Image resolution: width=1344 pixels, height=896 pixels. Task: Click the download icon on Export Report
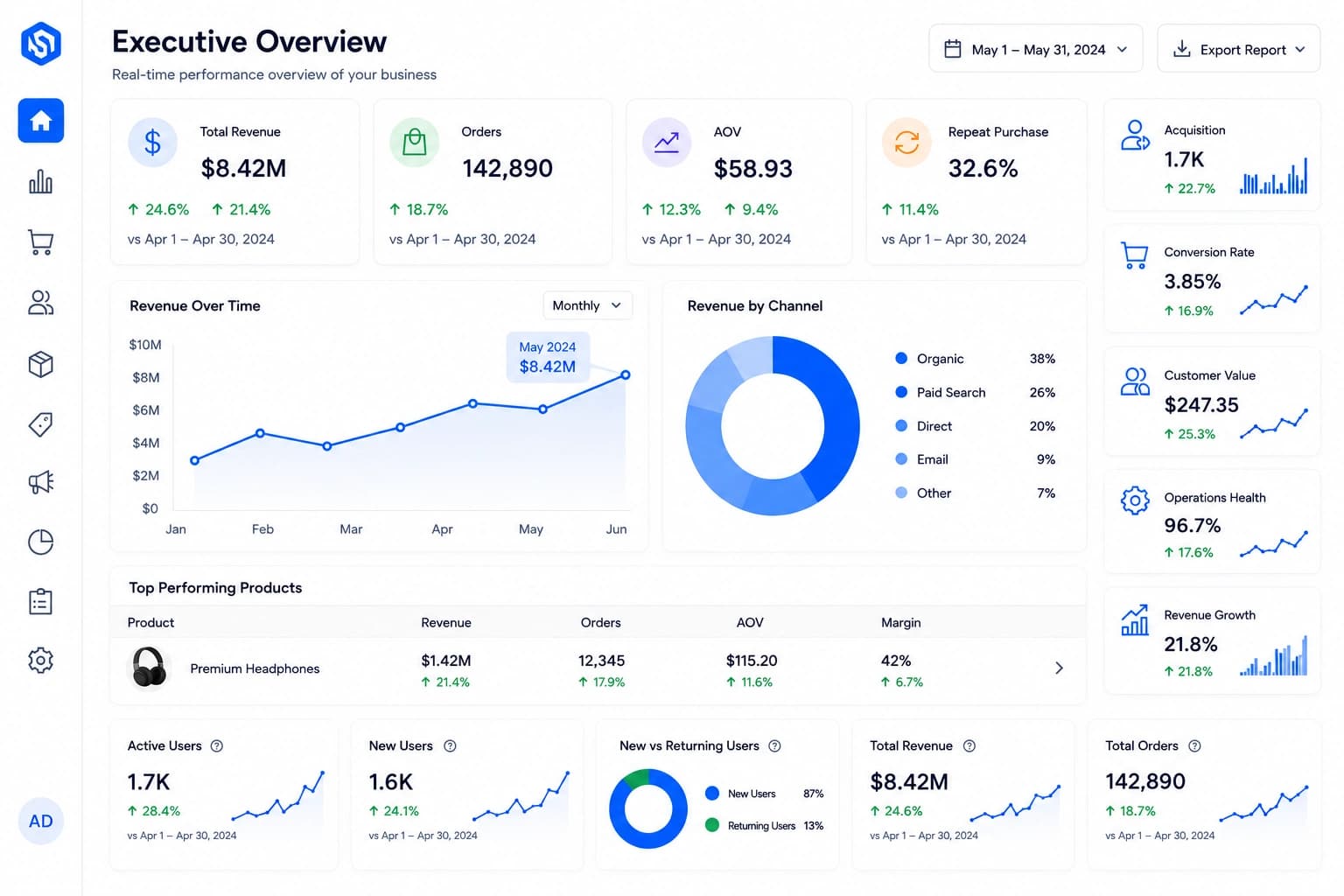click(1181, 49)
